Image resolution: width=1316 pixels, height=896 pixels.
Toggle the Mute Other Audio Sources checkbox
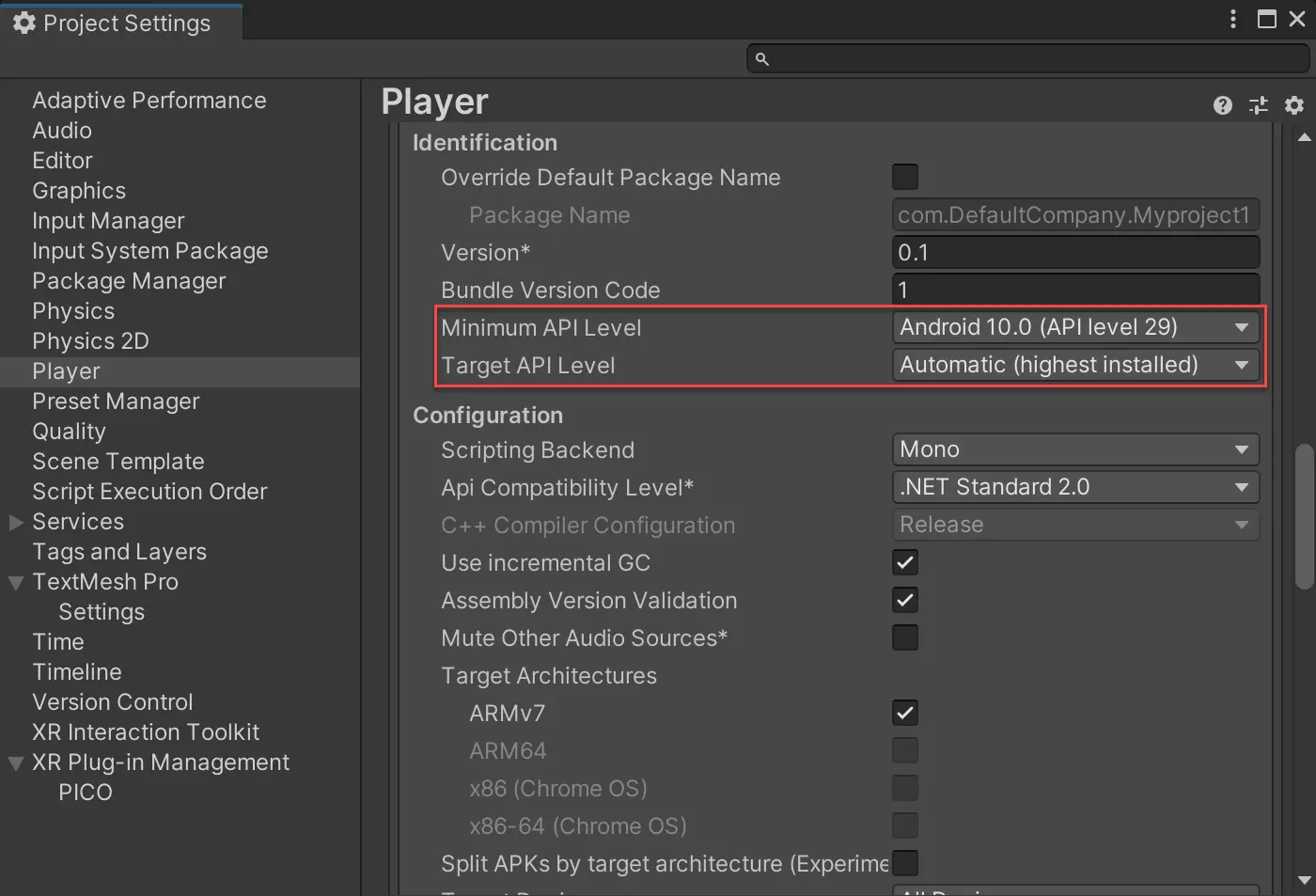coord(905,637)
